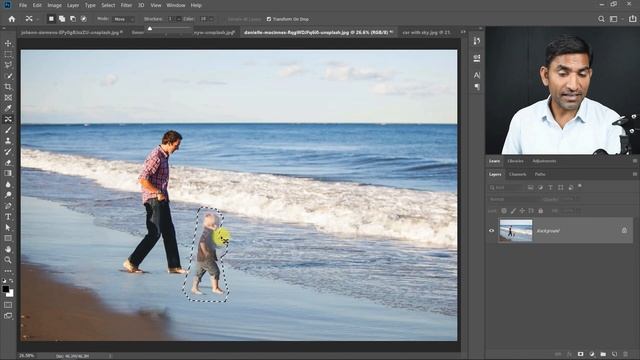Select the Rectangular Marquee tool
Viewport: 640px width, 360px height.
click(x=8, y=54)
